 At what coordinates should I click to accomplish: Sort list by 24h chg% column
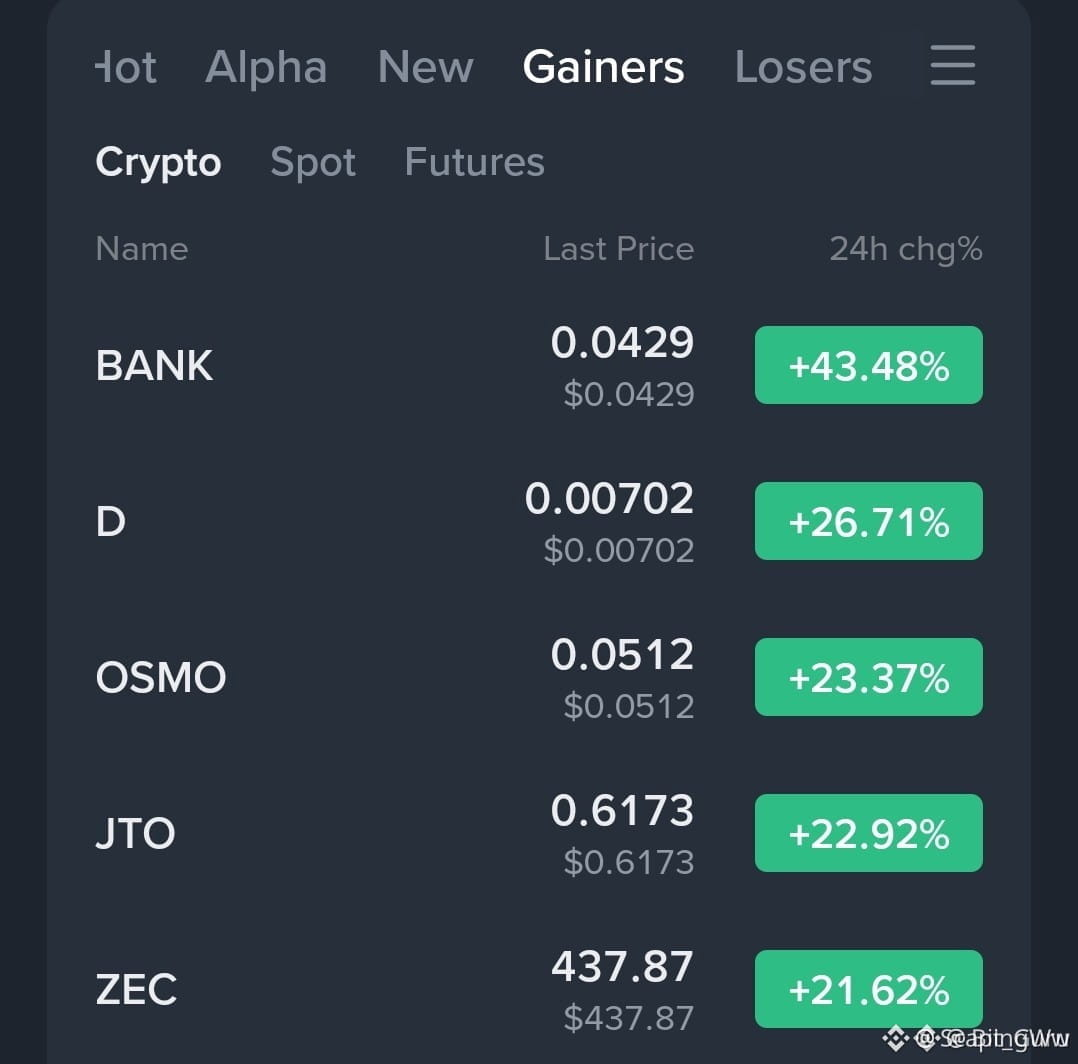point(905,250)
